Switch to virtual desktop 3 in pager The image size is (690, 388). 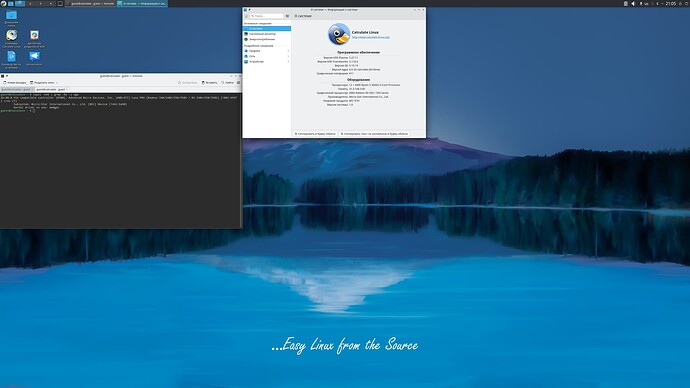click(40, 4)
